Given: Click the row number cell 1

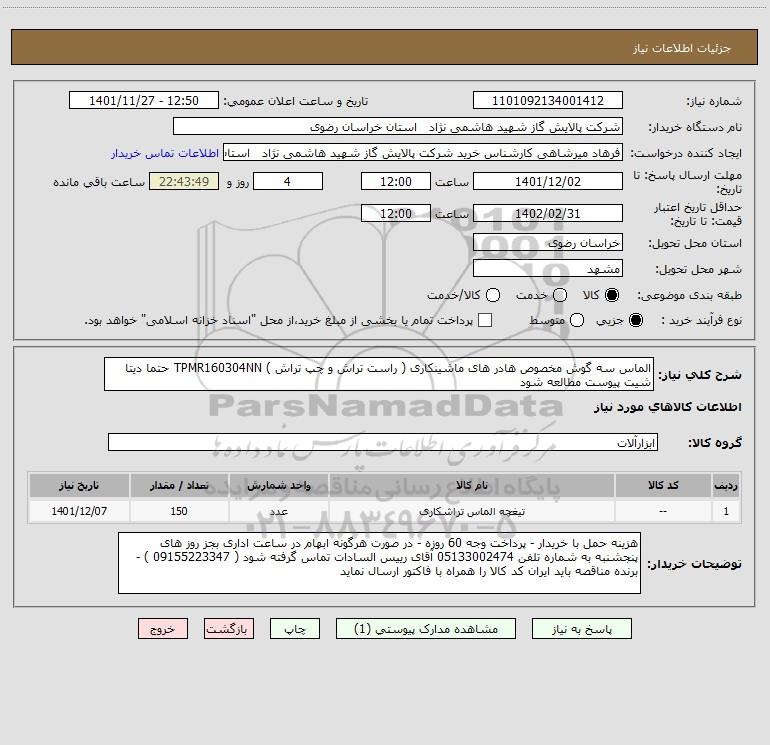Looking at the screenshot, I should [726, 511].
